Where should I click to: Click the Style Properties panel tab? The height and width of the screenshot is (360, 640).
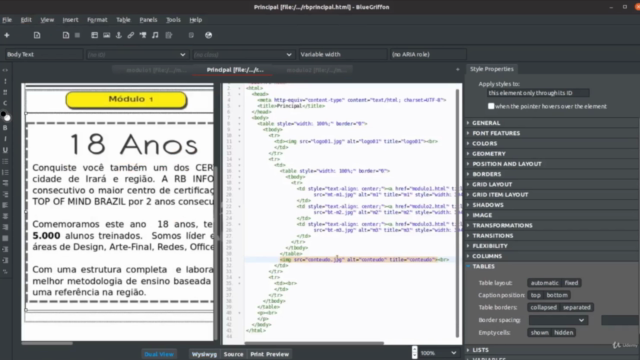click(x=491, y=69)
